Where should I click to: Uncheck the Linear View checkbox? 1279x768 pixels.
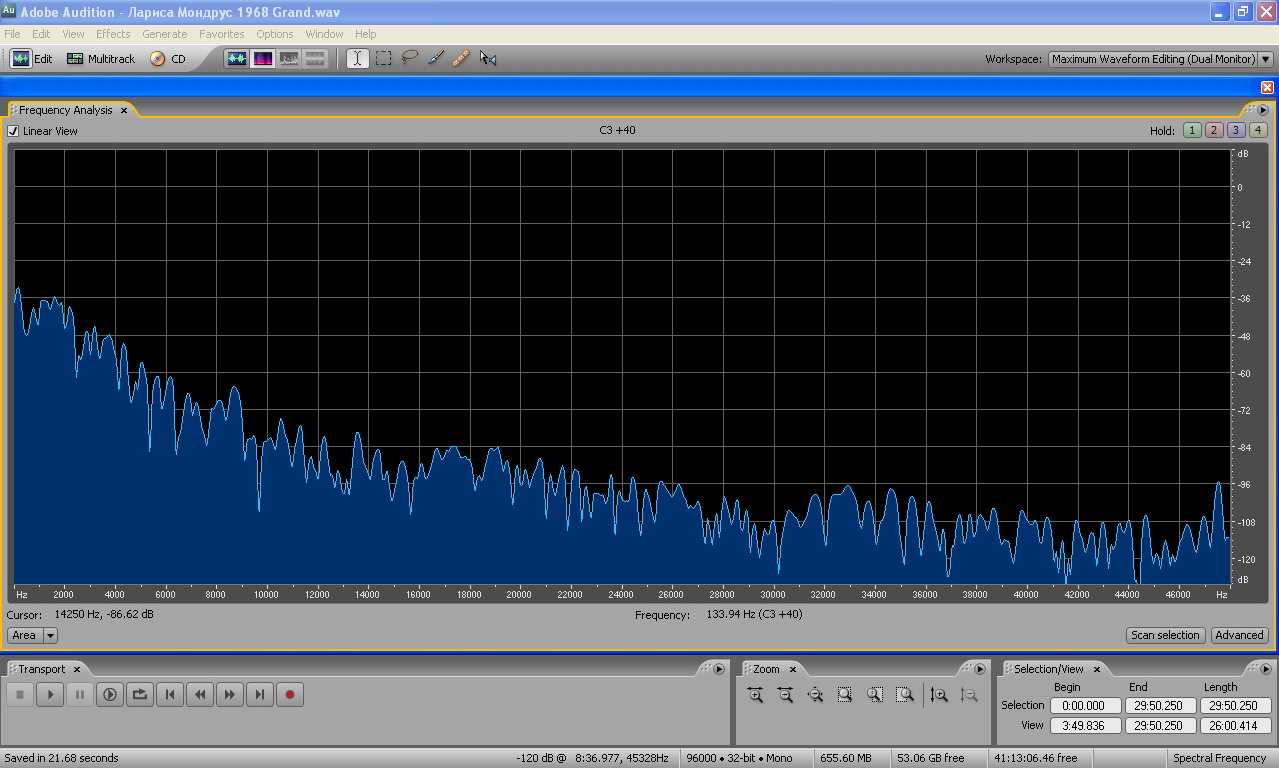[x=13, y=131]
